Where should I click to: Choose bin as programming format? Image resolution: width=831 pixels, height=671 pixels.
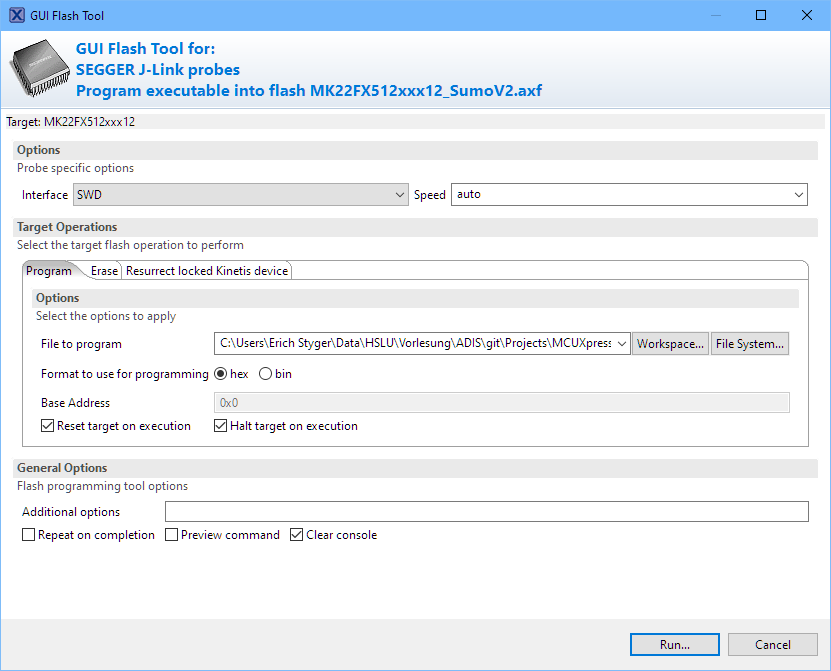[266, 374]
